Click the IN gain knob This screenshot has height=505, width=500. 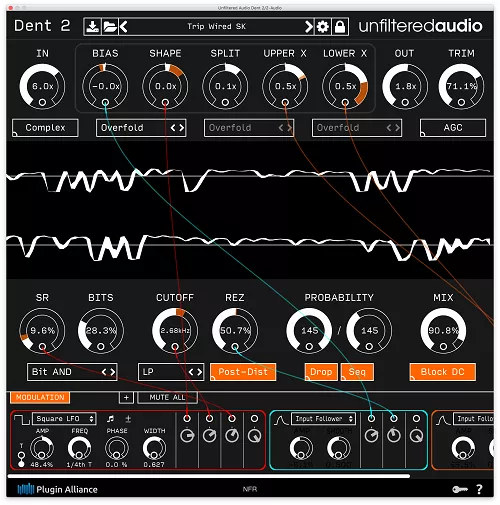click(42, 86)
